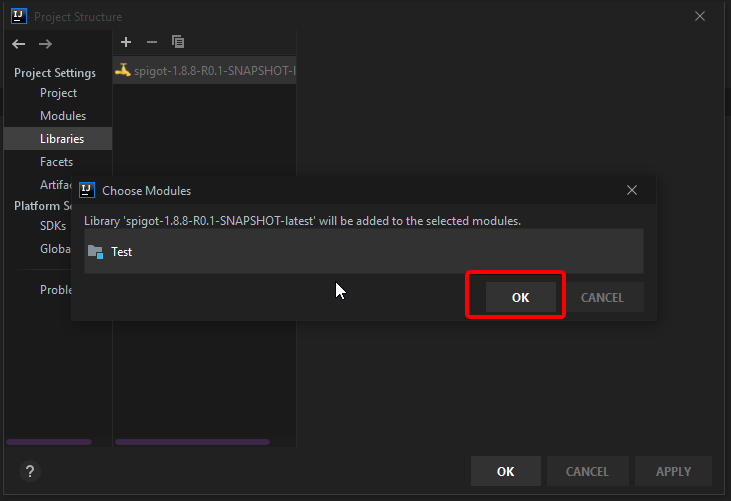Click the forward navigation arrow

(45, 44)
